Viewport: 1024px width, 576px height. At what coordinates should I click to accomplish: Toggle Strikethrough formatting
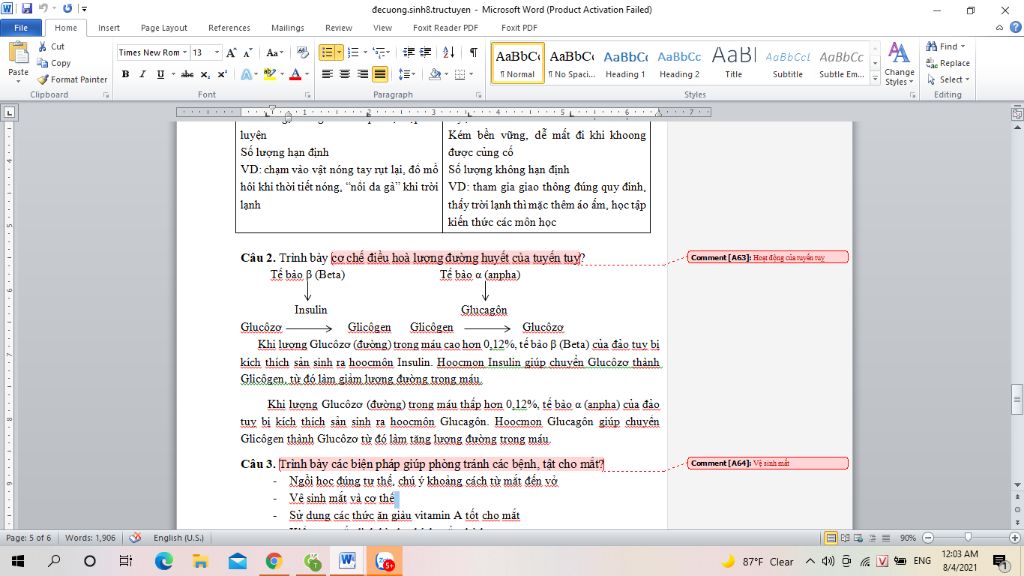click(187, 74)
